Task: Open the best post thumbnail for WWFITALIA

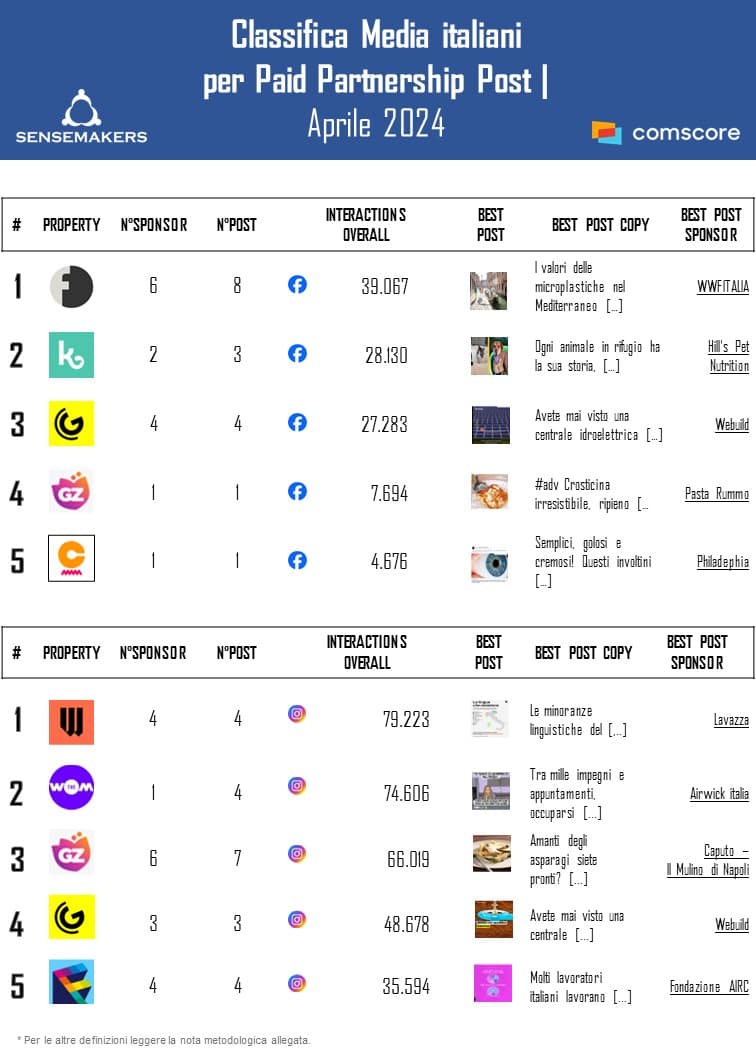Action: coord(489,291)
